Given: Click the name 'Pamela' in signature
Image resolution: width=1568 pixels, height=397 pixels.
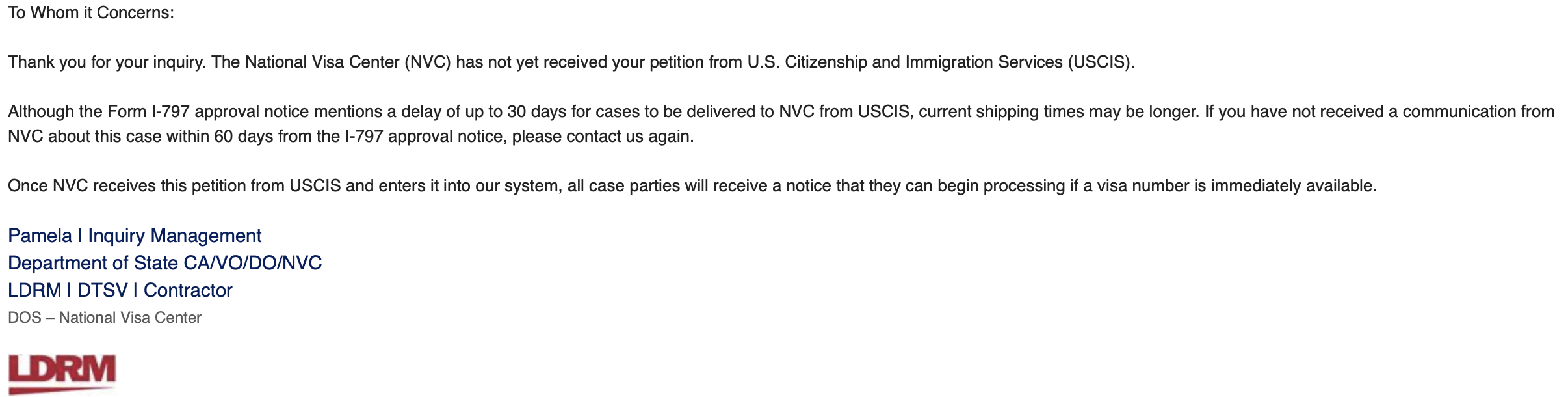Looking at the screenshot, I should pos(40,235).
